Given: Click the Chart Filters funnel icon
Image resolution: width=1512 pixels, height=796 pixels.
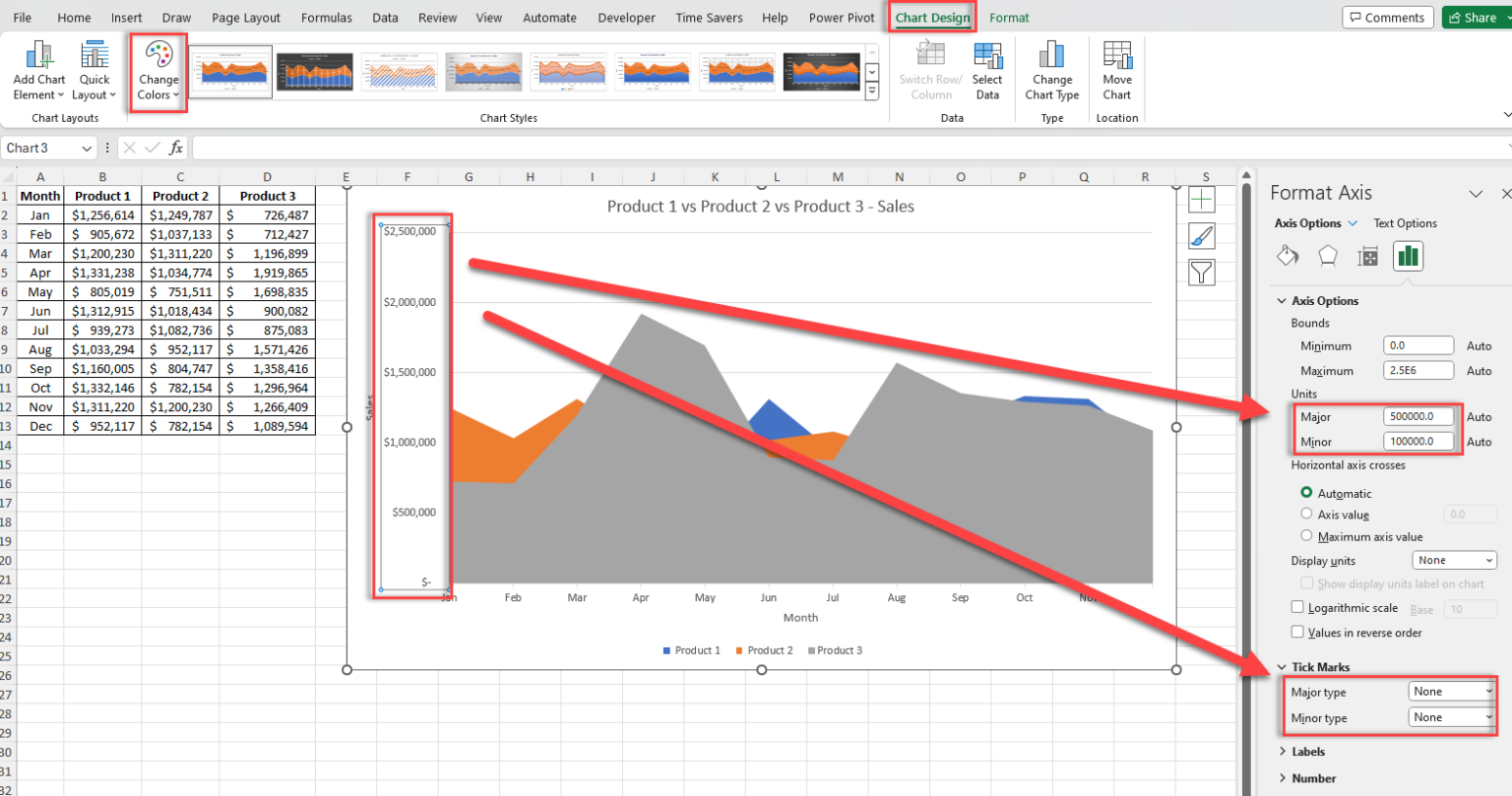Looking at the screenshot, I should [x=1202, y=272].
